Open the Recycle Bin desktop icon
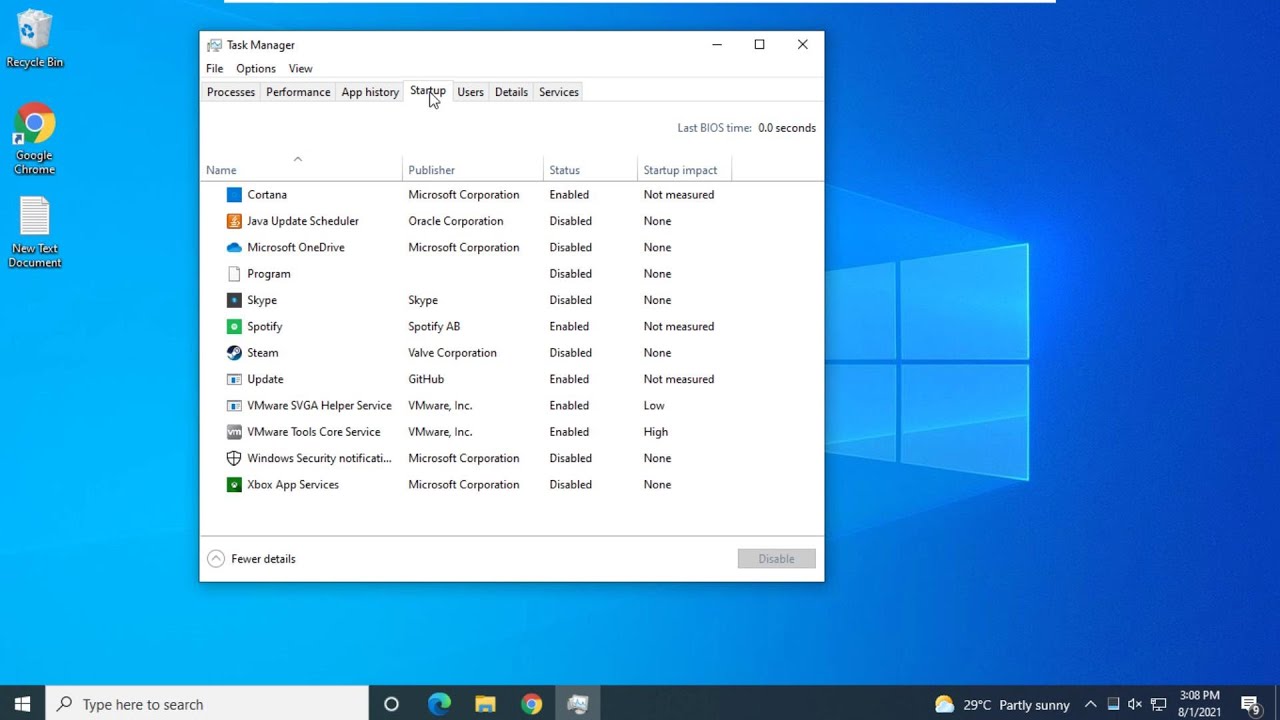This screenshot has width=1280, height=720. (x=34, y=39)
